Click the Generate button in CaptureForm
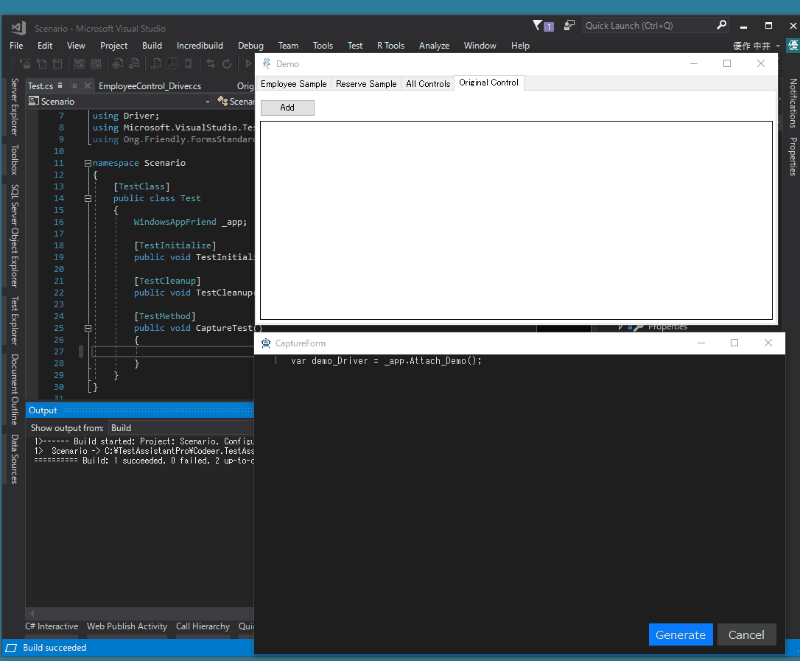 coord(680,634)
